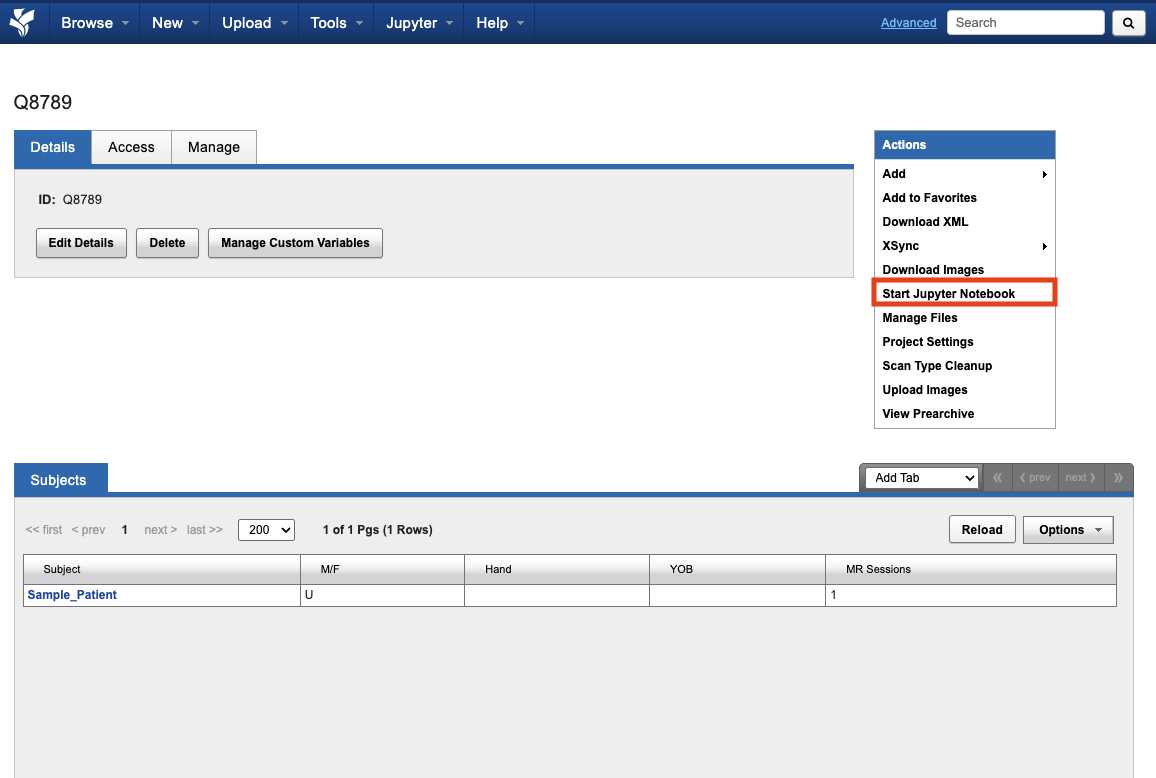Image resolution: width=1156 pixels, height=778 pixels.
Task: Click the search magnifier icon button
Action: [1128, 23]
